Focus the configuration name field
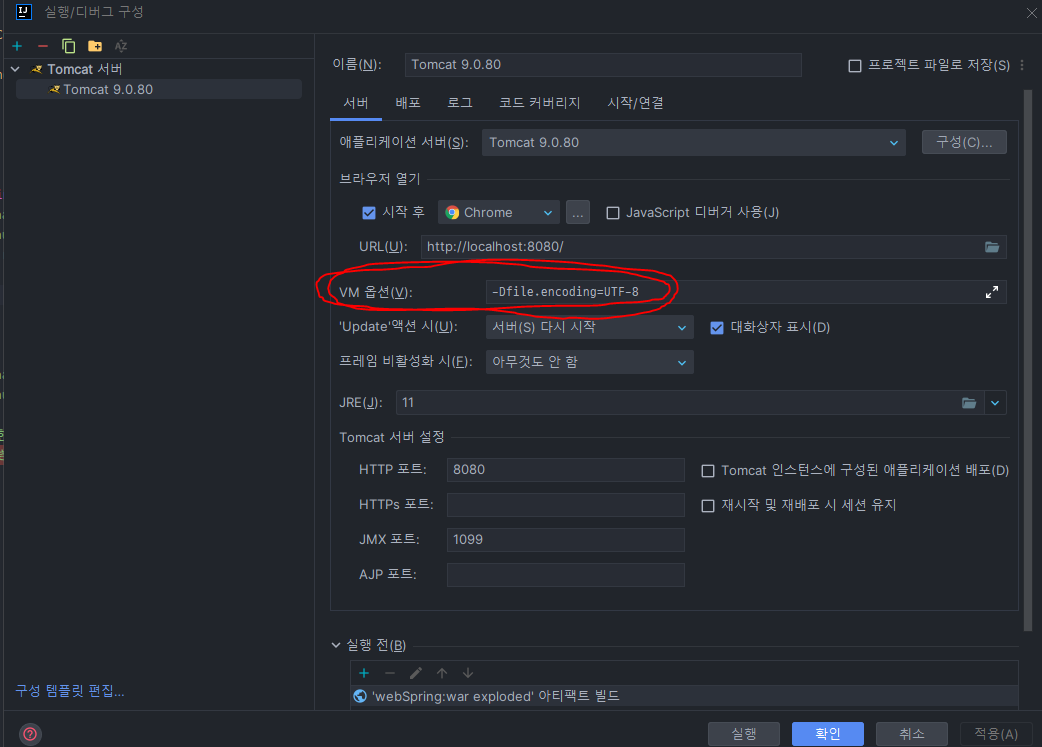The width and height of the screenshot is (1042, 747). [x=603, y=65]
